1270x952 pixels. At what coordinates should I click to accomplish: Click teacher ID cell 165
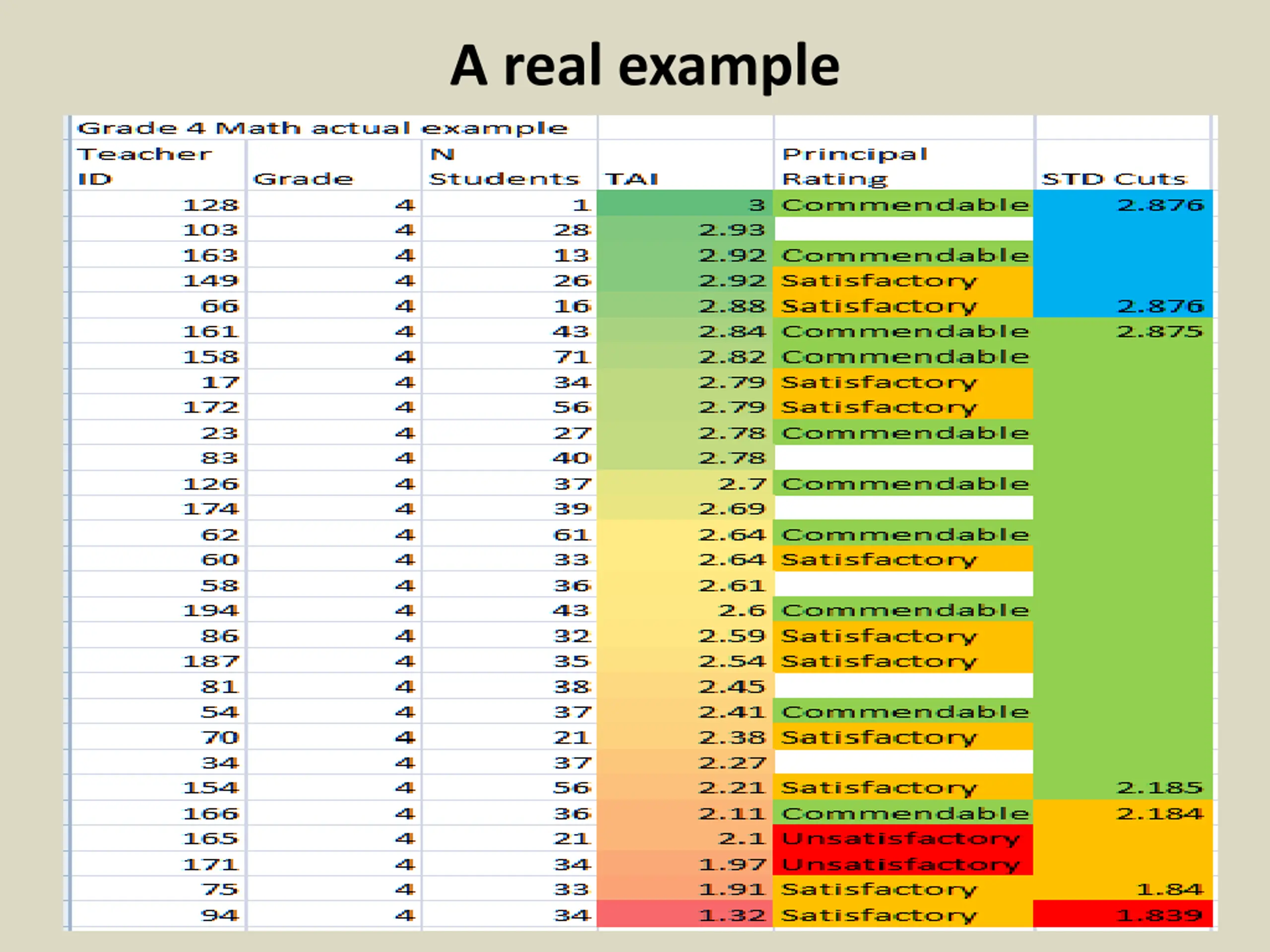pos(158,838)
